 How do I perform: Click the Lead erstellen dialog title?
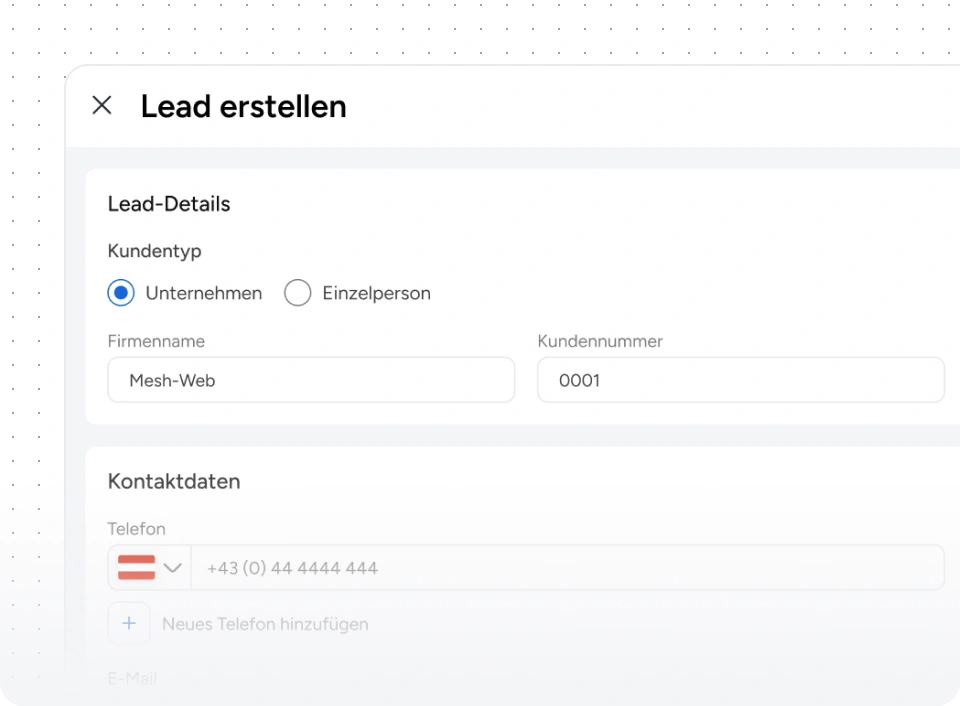click(243, 106)
